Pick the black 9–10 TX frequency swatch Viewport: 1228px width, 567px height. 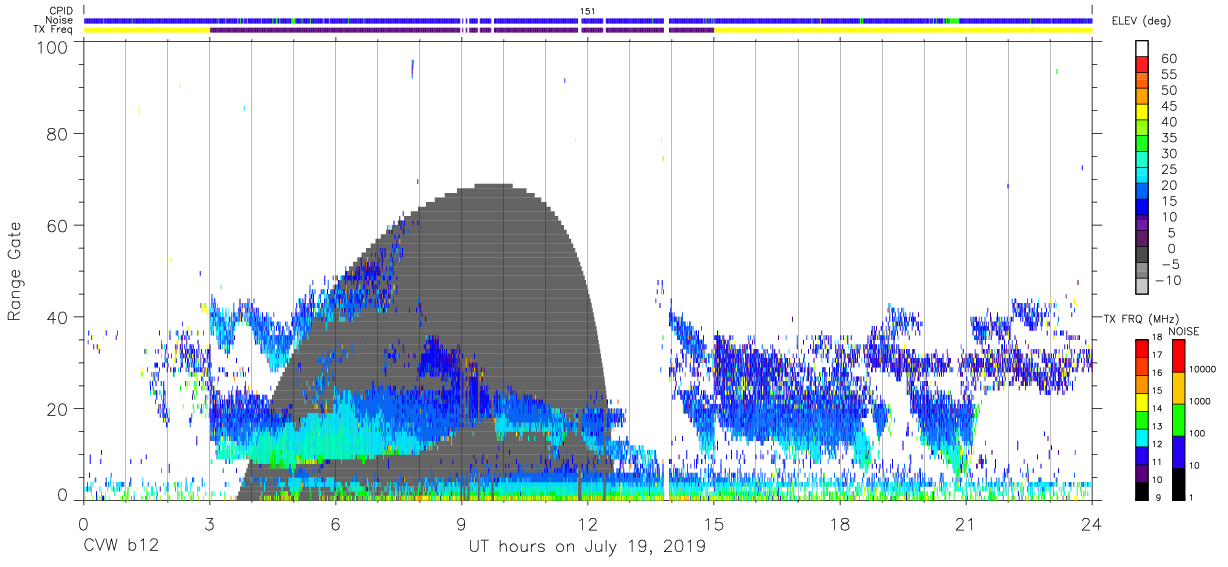click(x=1142, y=491)
